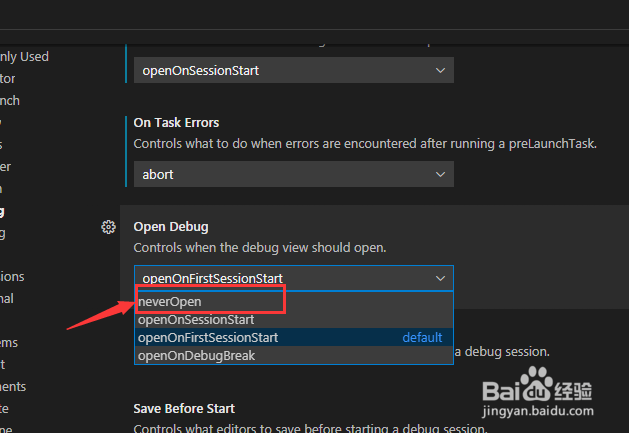The height and width of the screenshot is (433, 629).
Task: Click the chevron on the abort dropdown
Action: pyautogui.click(x=440, y=174)
